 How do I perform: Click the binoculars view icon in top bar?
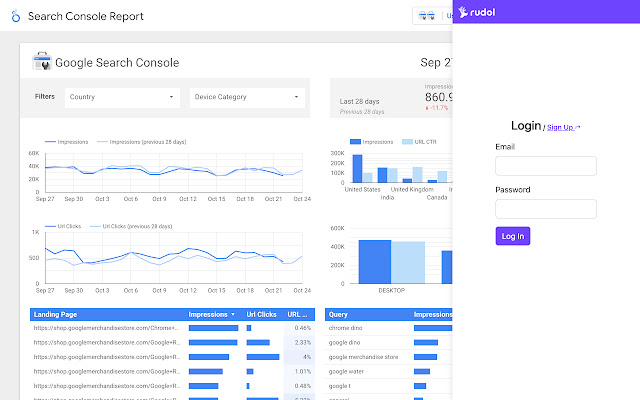427,16
